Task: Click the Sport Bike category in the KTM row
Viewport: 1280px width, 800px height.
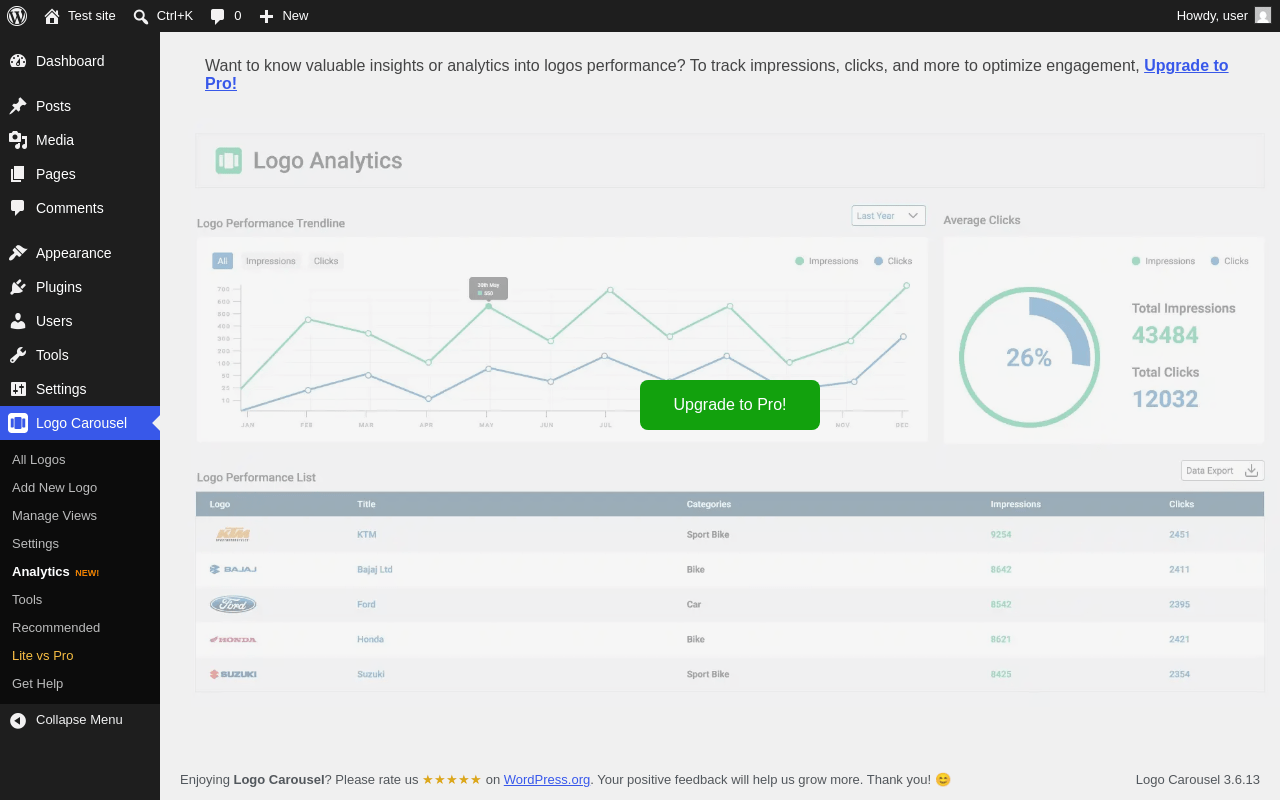Action: pos(708,535)
